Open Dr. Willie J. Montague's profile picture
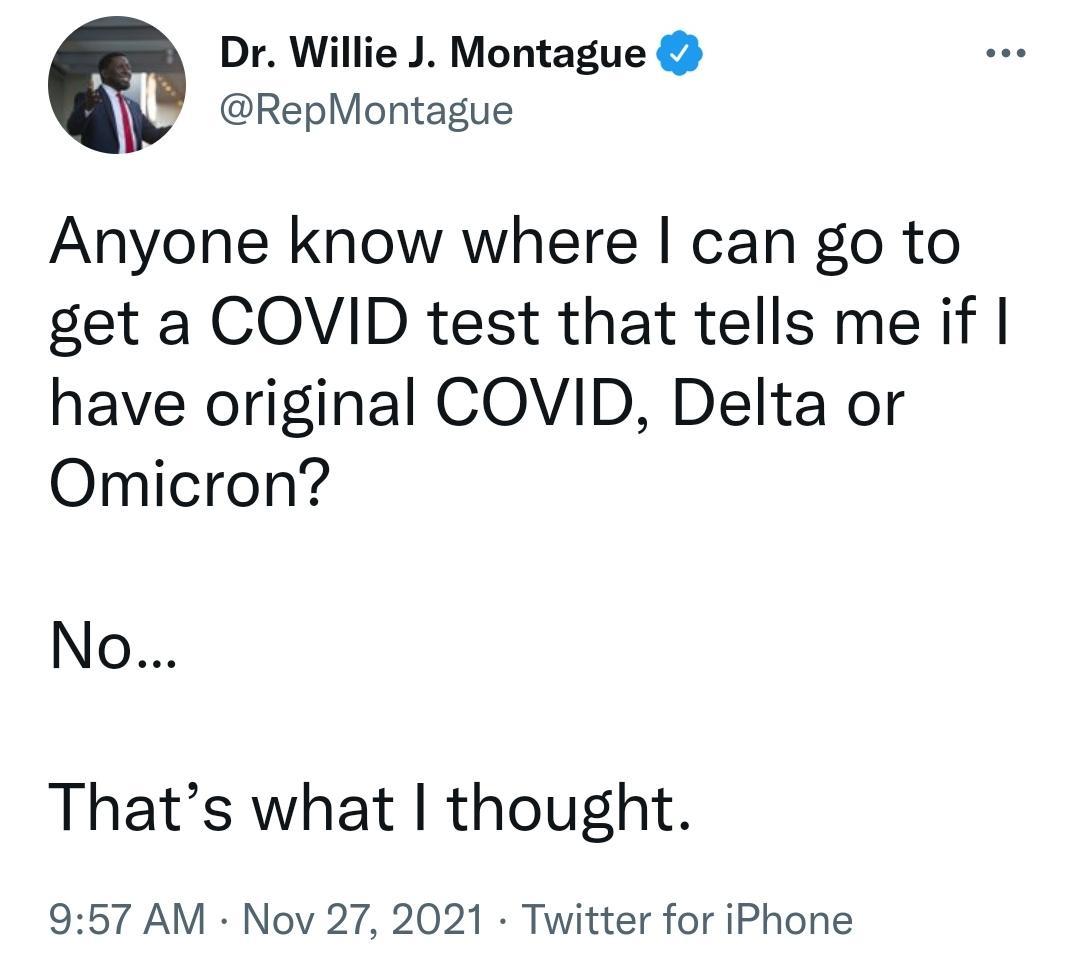The height and width of the screenshot is (955, 1080). pyautogui.click(x=116, y=85)
